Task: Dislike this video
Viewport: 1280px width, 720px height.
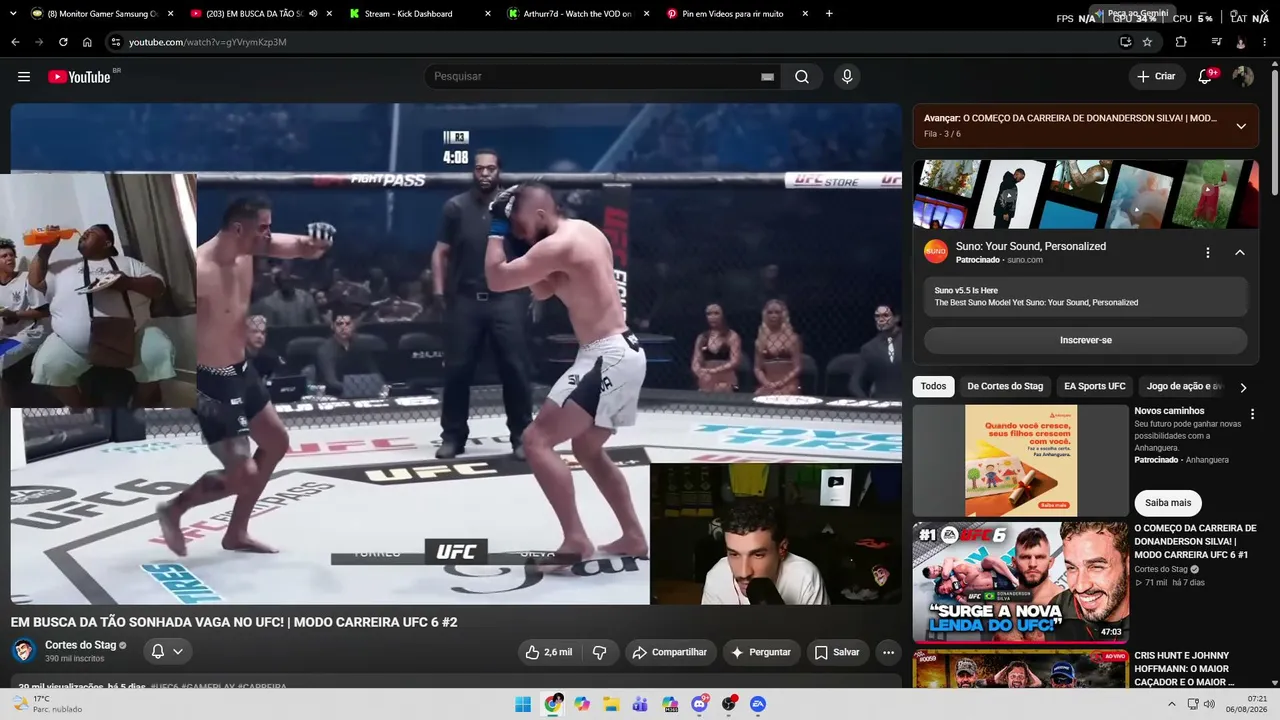Action: tap(600, 652)
